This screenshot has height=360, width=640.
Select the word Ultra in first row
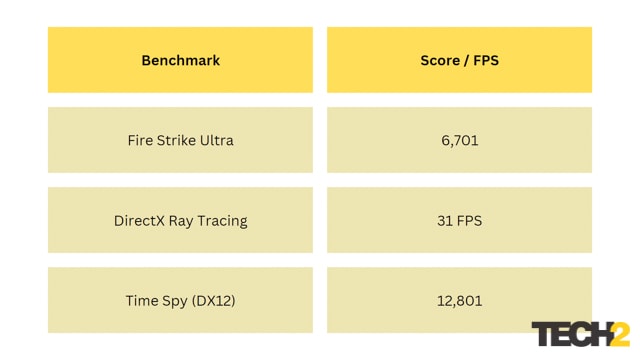point(216,140)
